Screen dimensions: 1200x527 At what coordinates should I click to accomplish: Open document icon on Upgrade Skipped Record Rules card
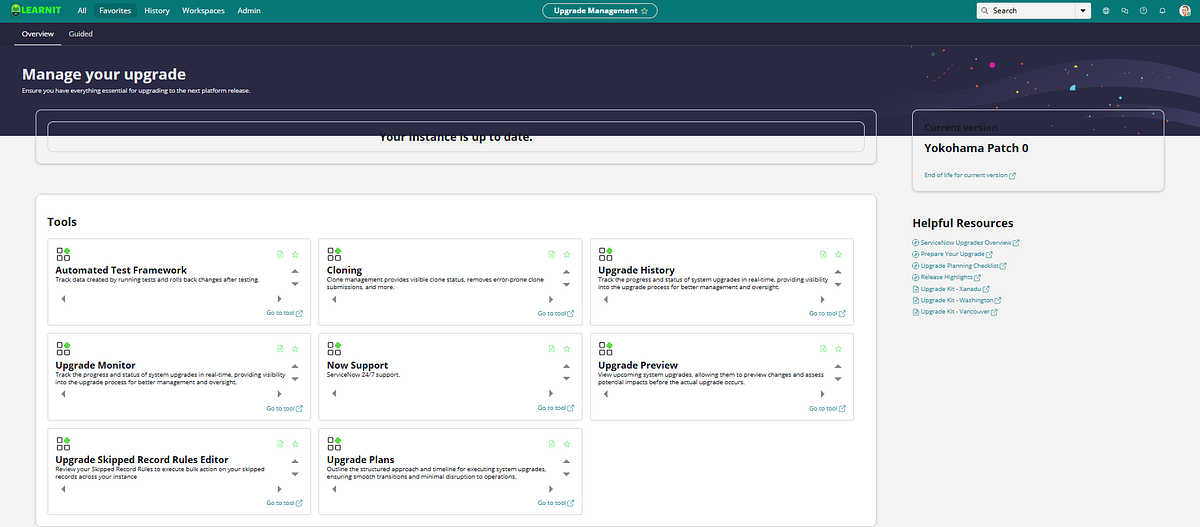(280, 444)
